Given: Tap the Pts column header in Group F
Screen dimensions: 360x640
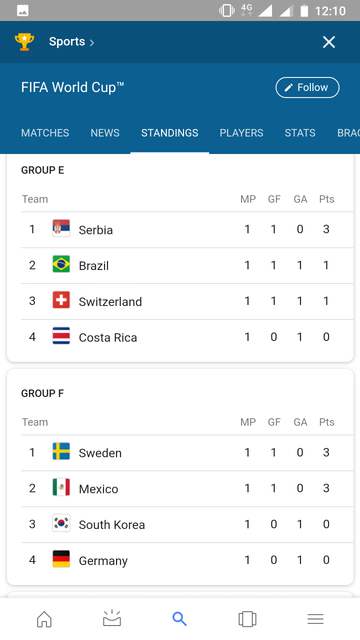Looking at the screenshot, I should click(x=327, y=422).
